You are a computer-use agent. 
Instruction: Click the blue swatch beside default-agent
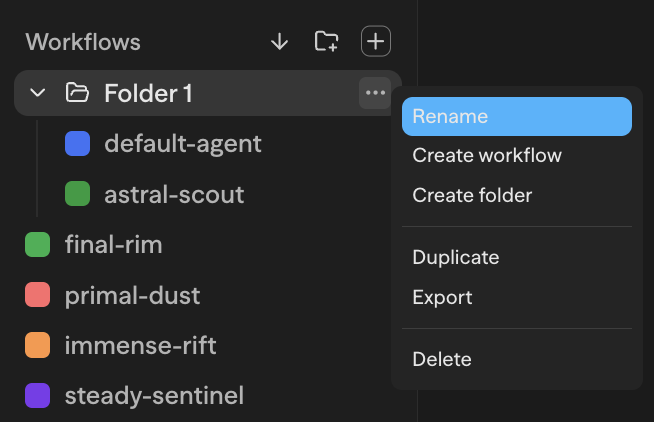[x=78, y=144]
